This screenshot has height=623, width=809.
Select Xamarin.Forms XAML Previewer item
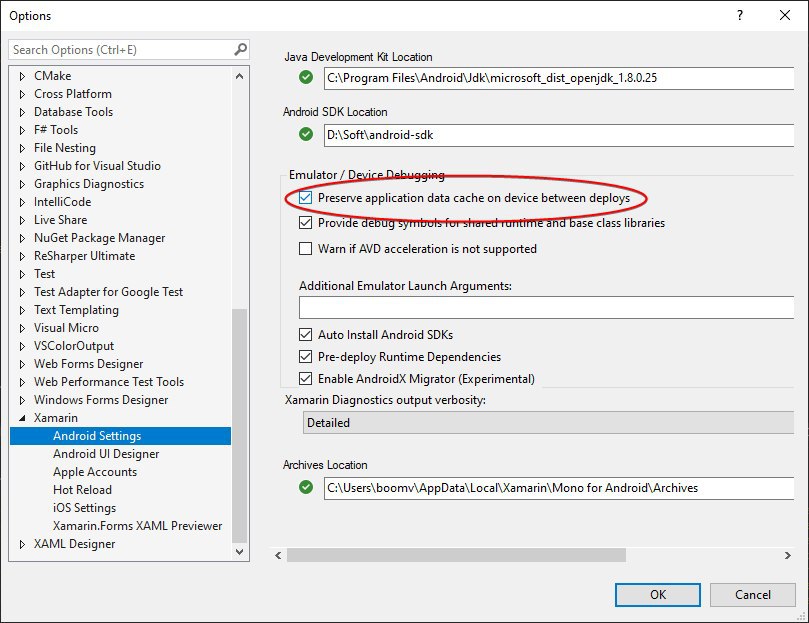[137, 526]
